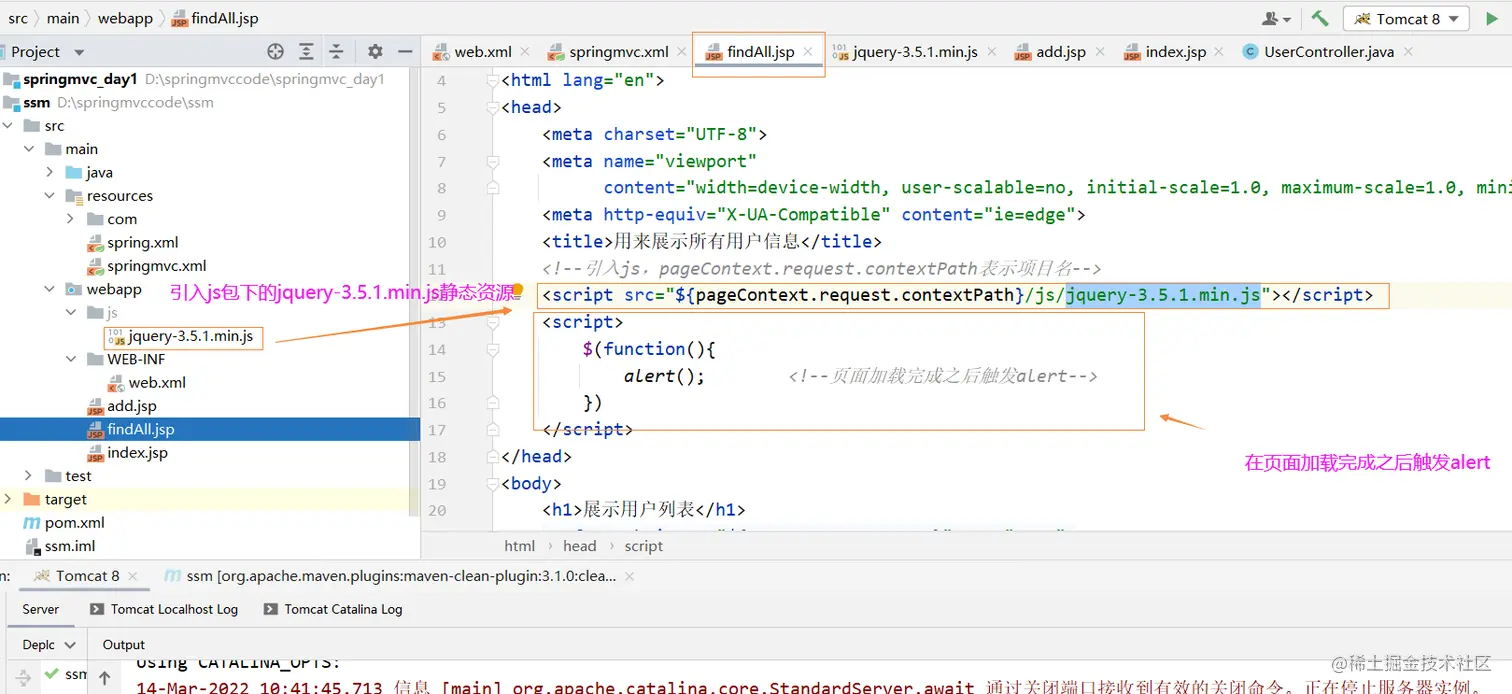Screen dimensions: 1512x694
Task: Expand the test folder in project tree
Action: pyautogui.click(x=29, y=476)
